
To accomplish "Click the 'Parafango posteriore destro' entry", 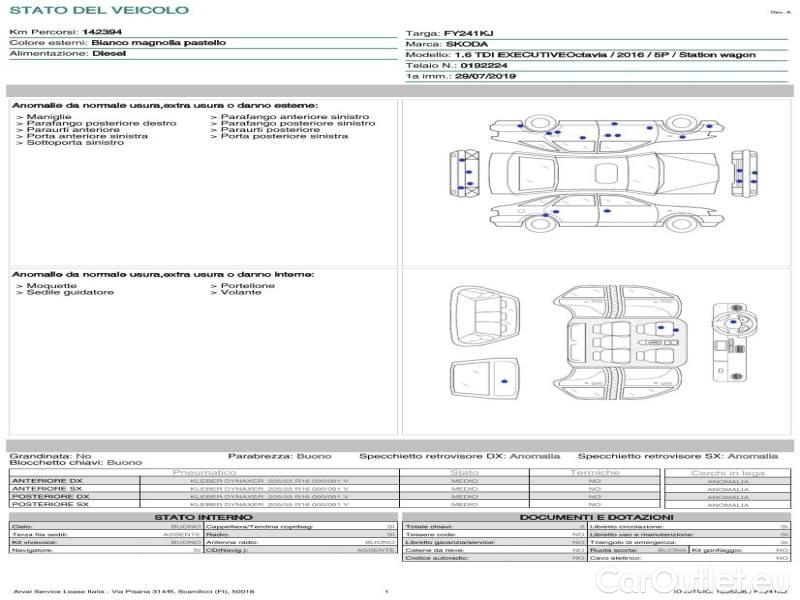I will pyautogui.click(x=101, y=123).
